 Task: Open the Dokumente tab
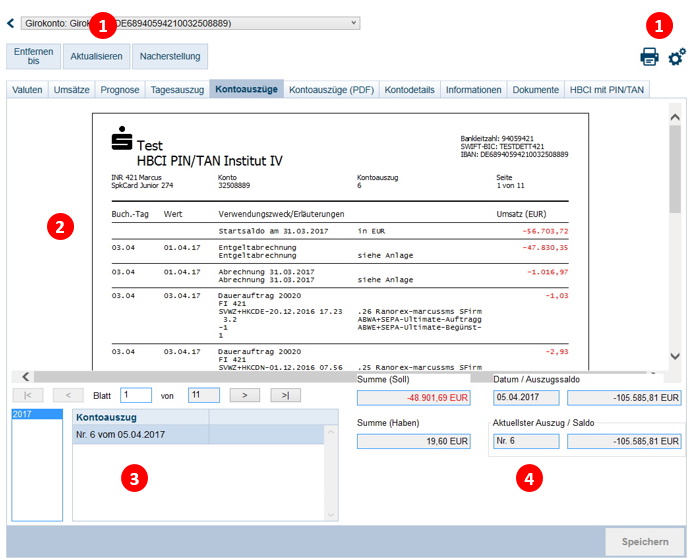click(x=536, y=90)
